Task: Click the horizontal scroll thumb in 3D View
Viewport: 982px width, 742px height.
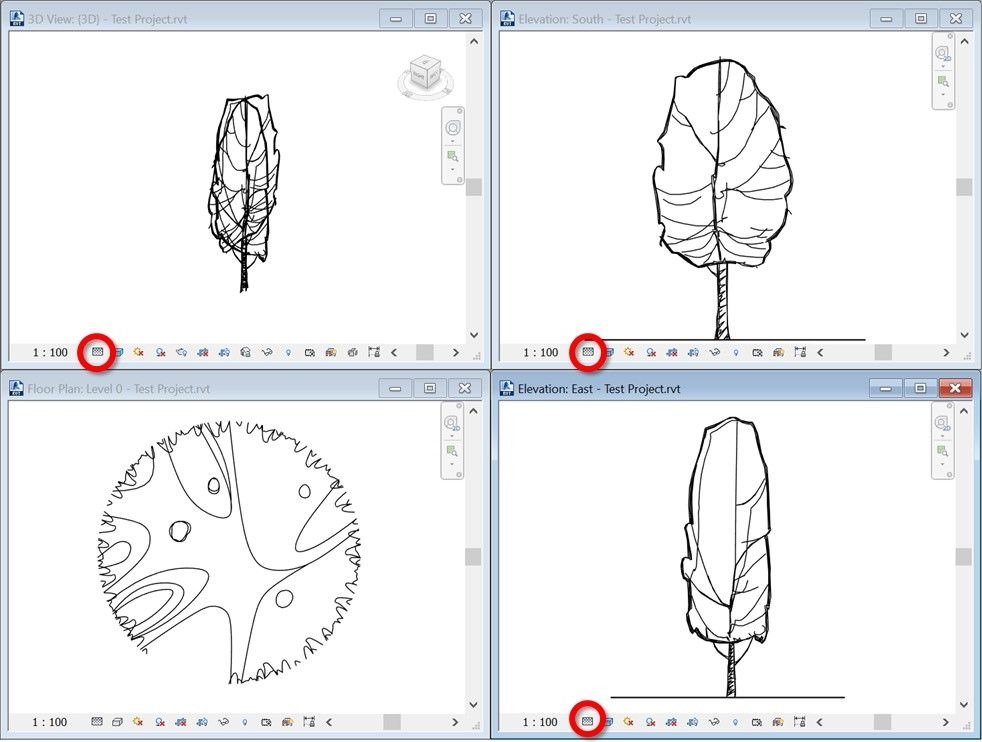Action: click(x=425, y=352)
